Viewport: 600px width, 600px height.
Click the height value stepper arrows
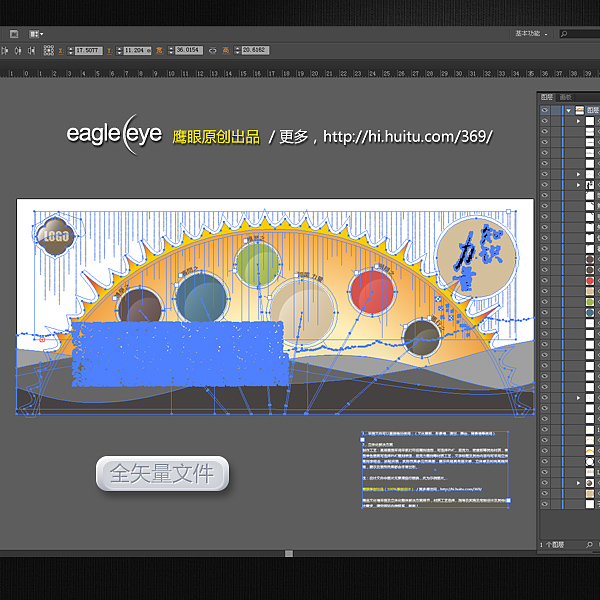237,50
